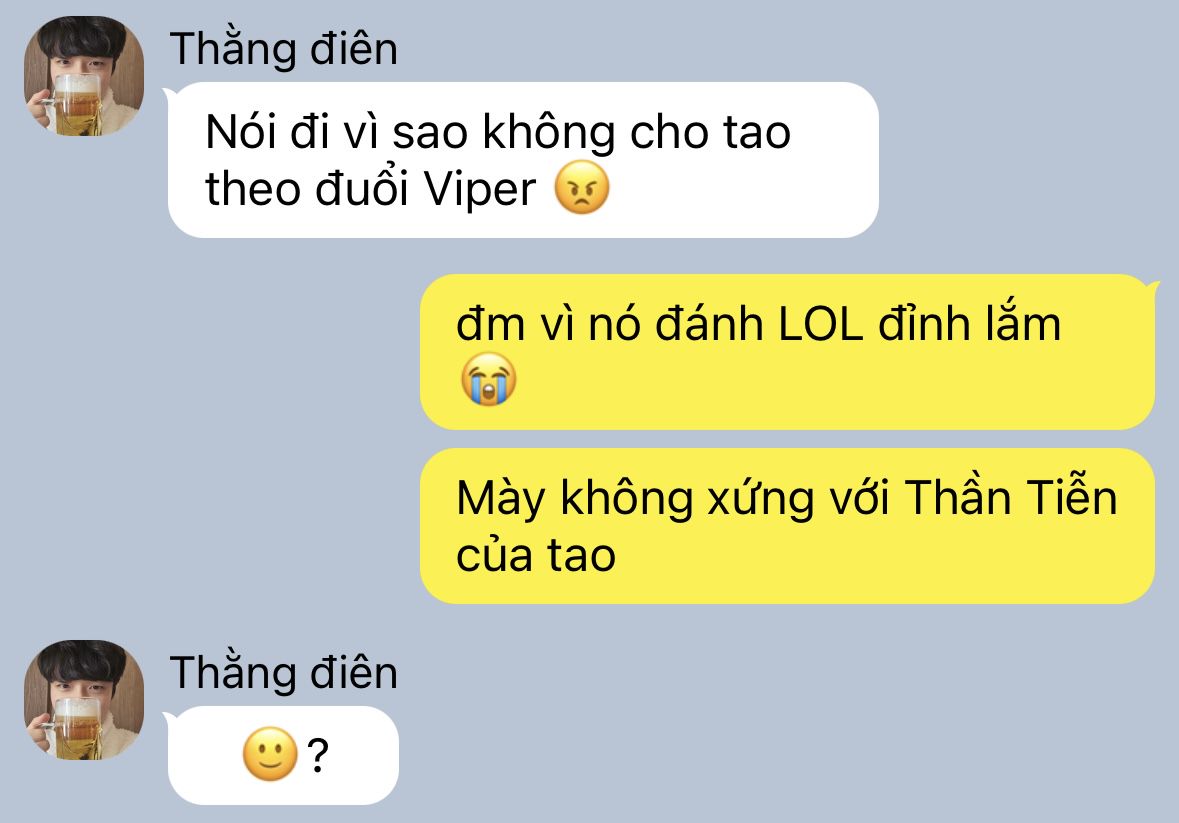This screenshot has width=1179, height=823.
Task: Click the beer mug in top avatar
Action: [74, 104]
